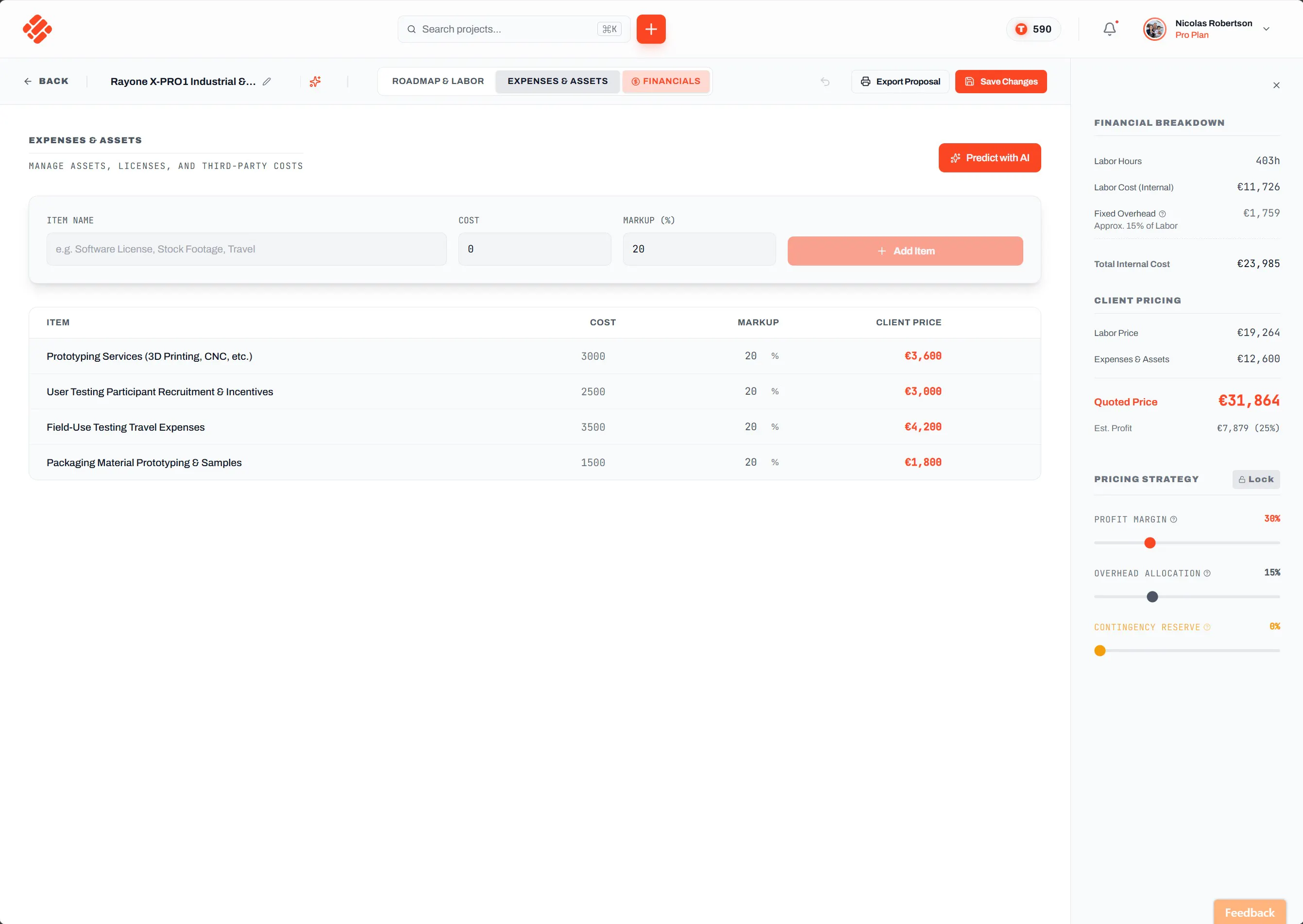Click cost value 3000
This screenshot has height=924, width=1303.
tap(593, 356)
